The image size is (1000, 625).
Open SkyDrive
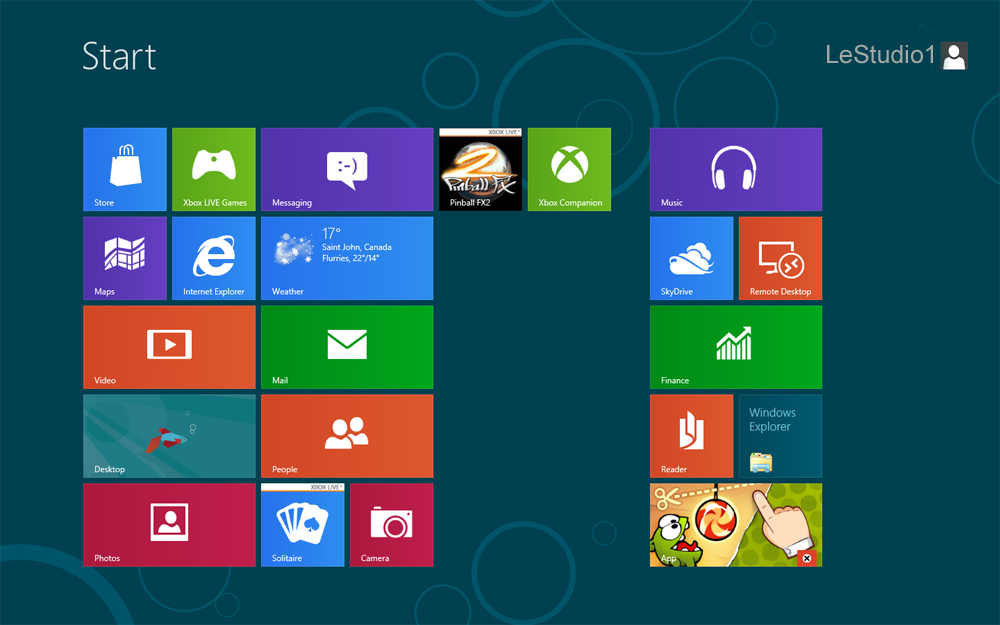(x=691, y=258)
